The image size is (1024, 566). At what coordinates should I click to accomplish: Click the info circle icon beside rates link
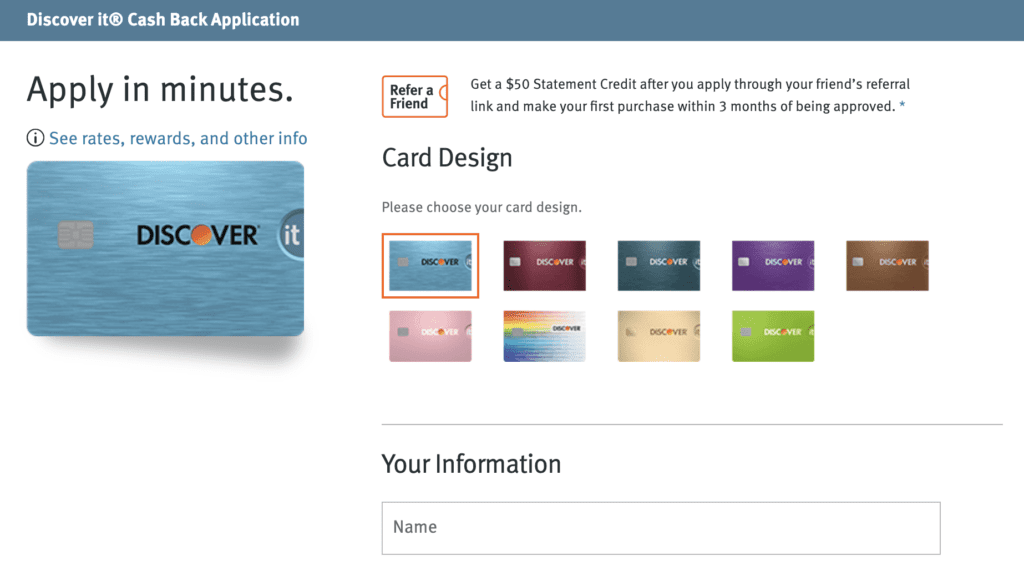click(x=35, y=138)
